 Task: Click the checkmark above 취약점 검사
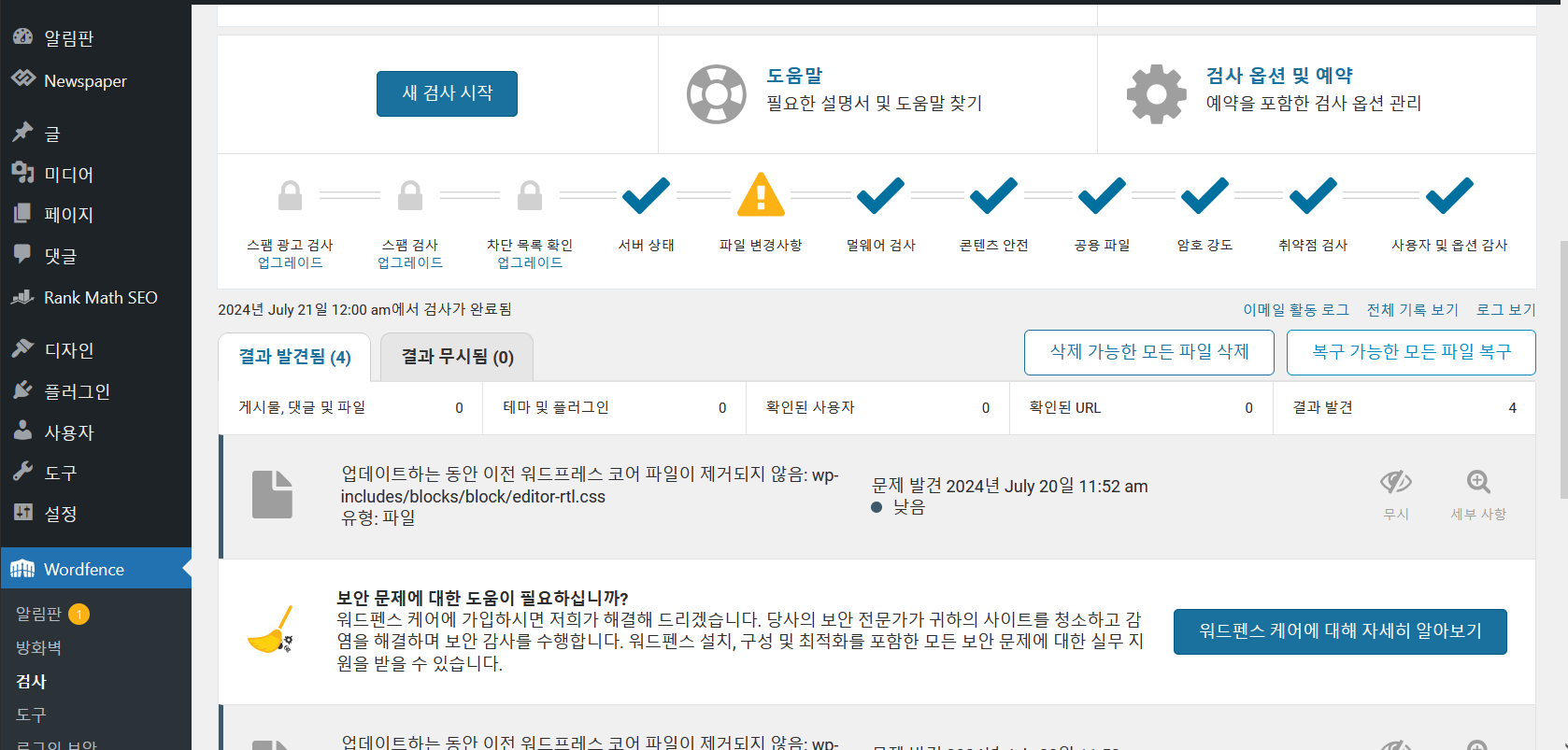click(x=1313, y=195)
